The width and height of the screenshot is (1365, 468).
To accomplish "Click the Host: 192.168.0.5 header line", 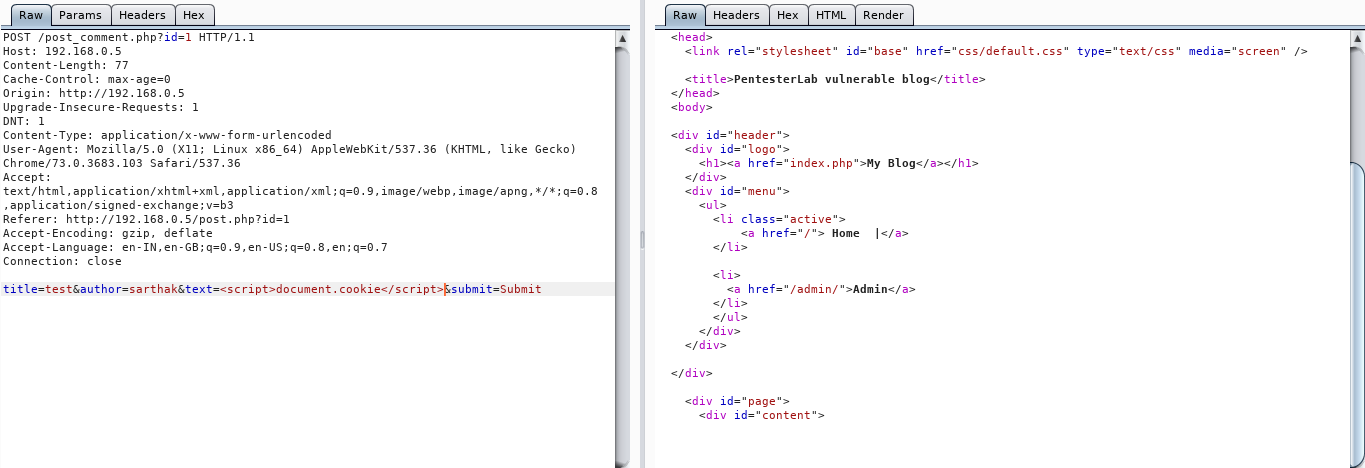I will 62,51.
